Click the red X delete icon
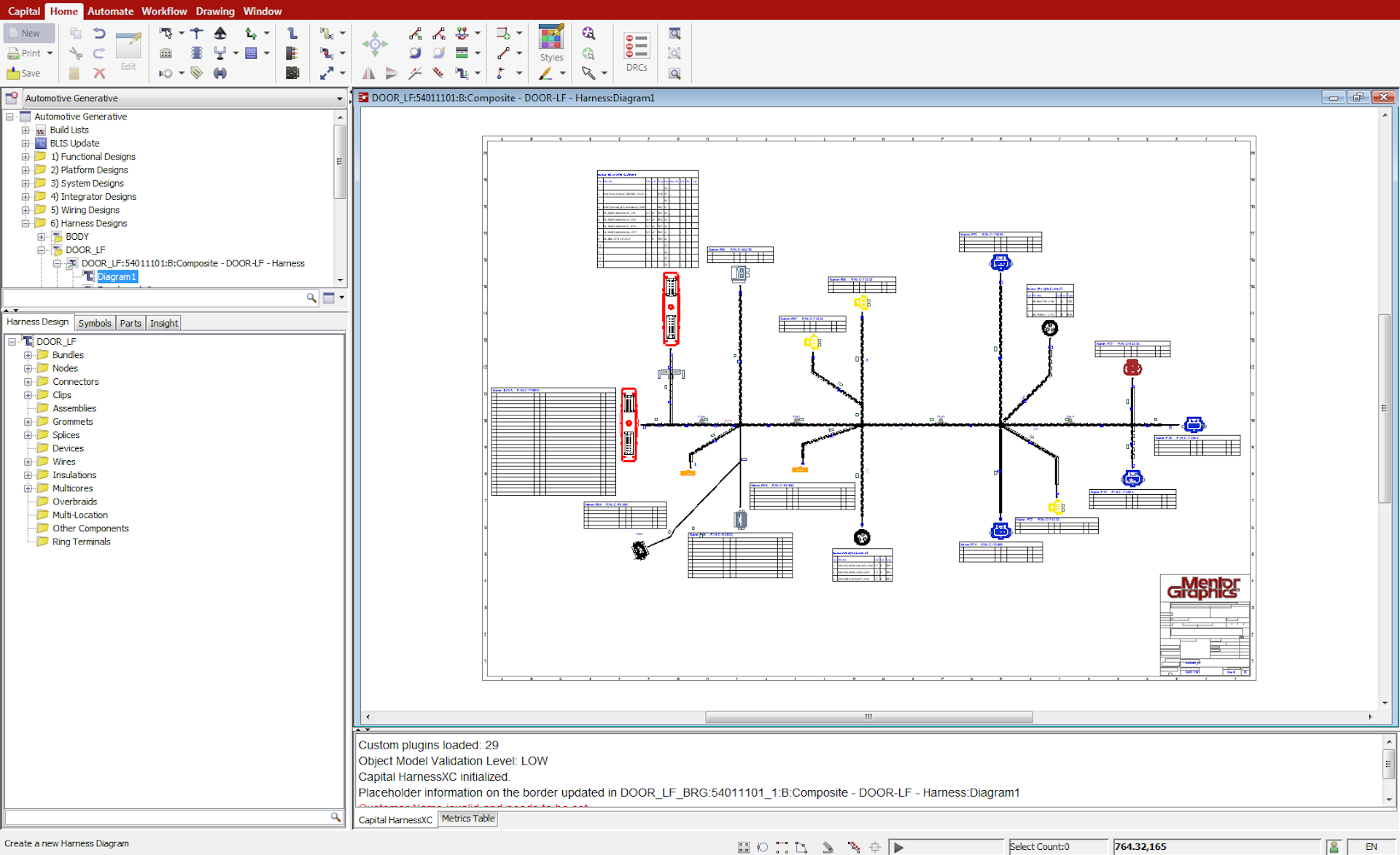The width and height of the screenshot is (1400, 855). click(x=99, y=74)
